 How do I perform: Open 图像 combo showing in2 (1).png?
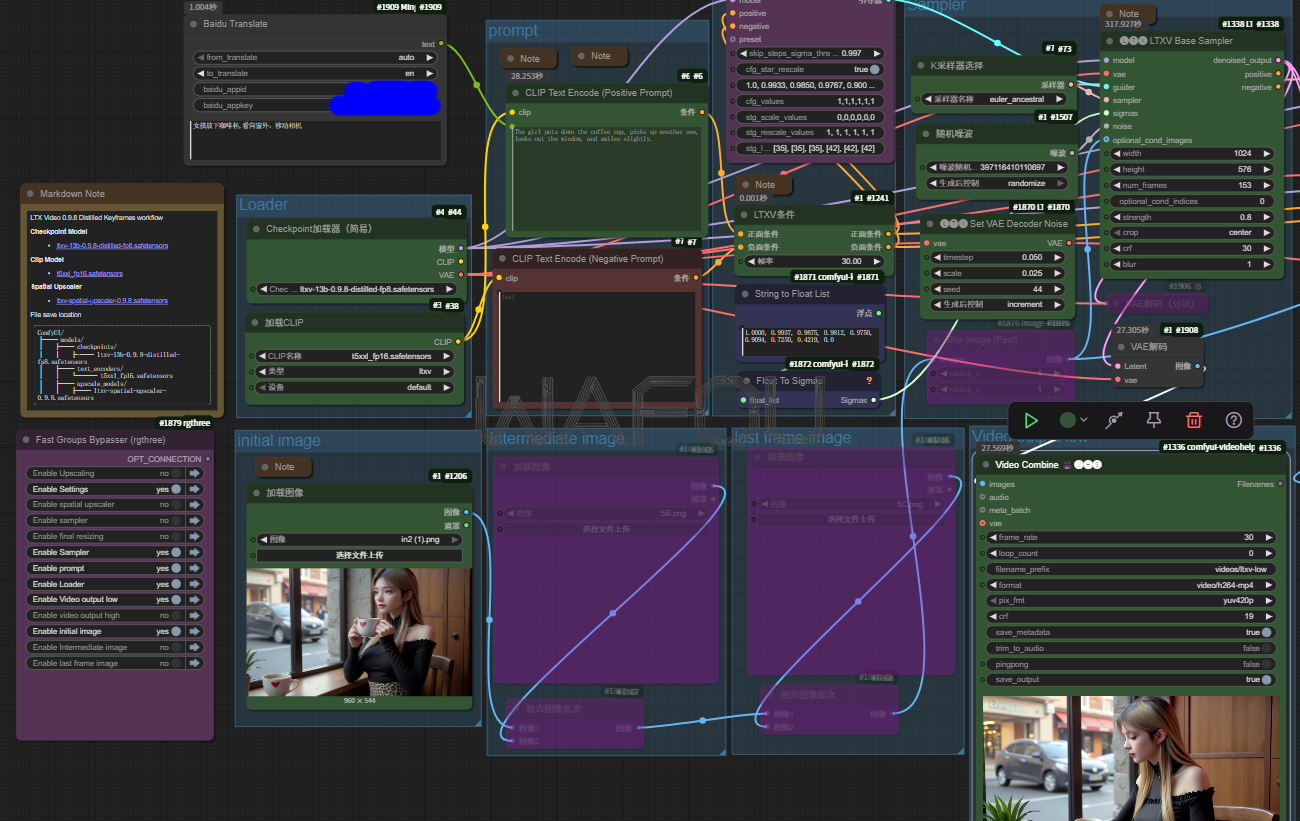point(360,539)
